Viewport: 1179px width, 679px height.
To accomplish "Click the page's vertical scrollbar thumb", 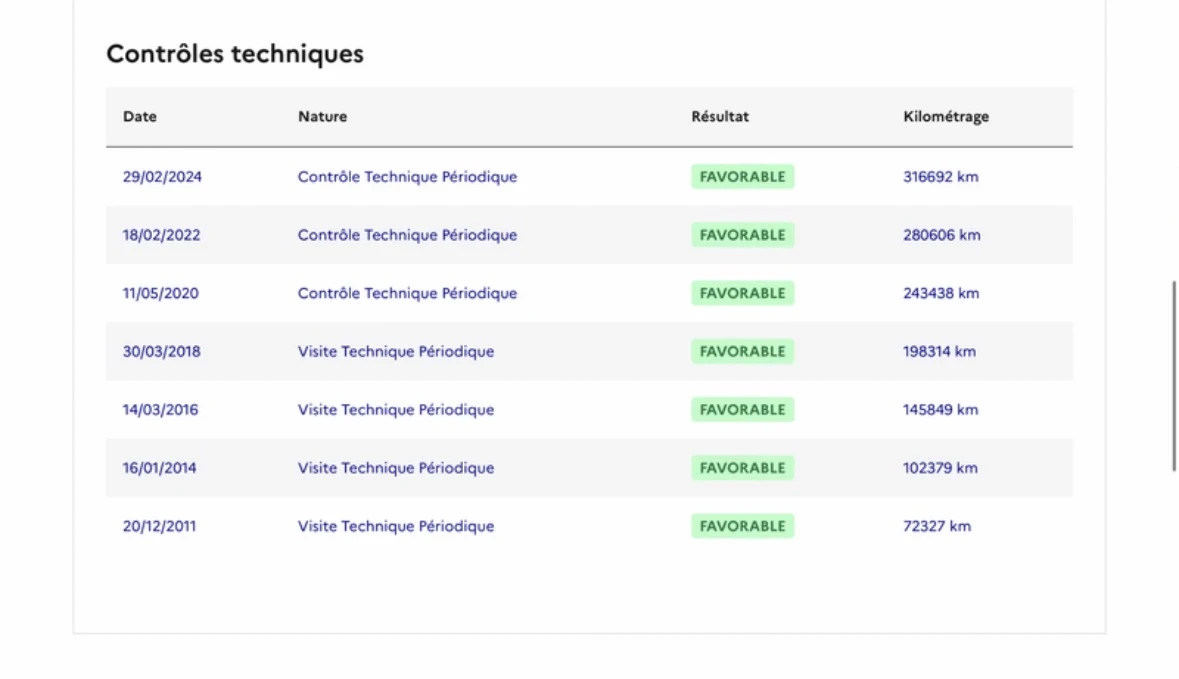I will click(1174, 375).
